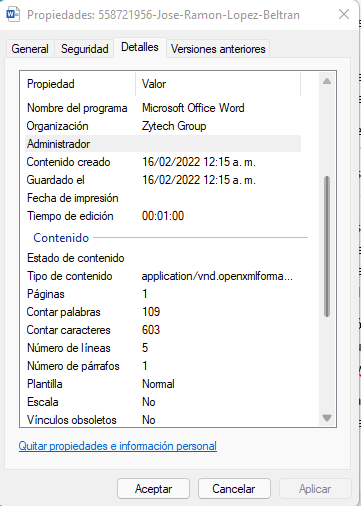The height and width of the screenshot is (506, 361).
Task: Select the Plantilla property row
Action: (x=163, y=384)
